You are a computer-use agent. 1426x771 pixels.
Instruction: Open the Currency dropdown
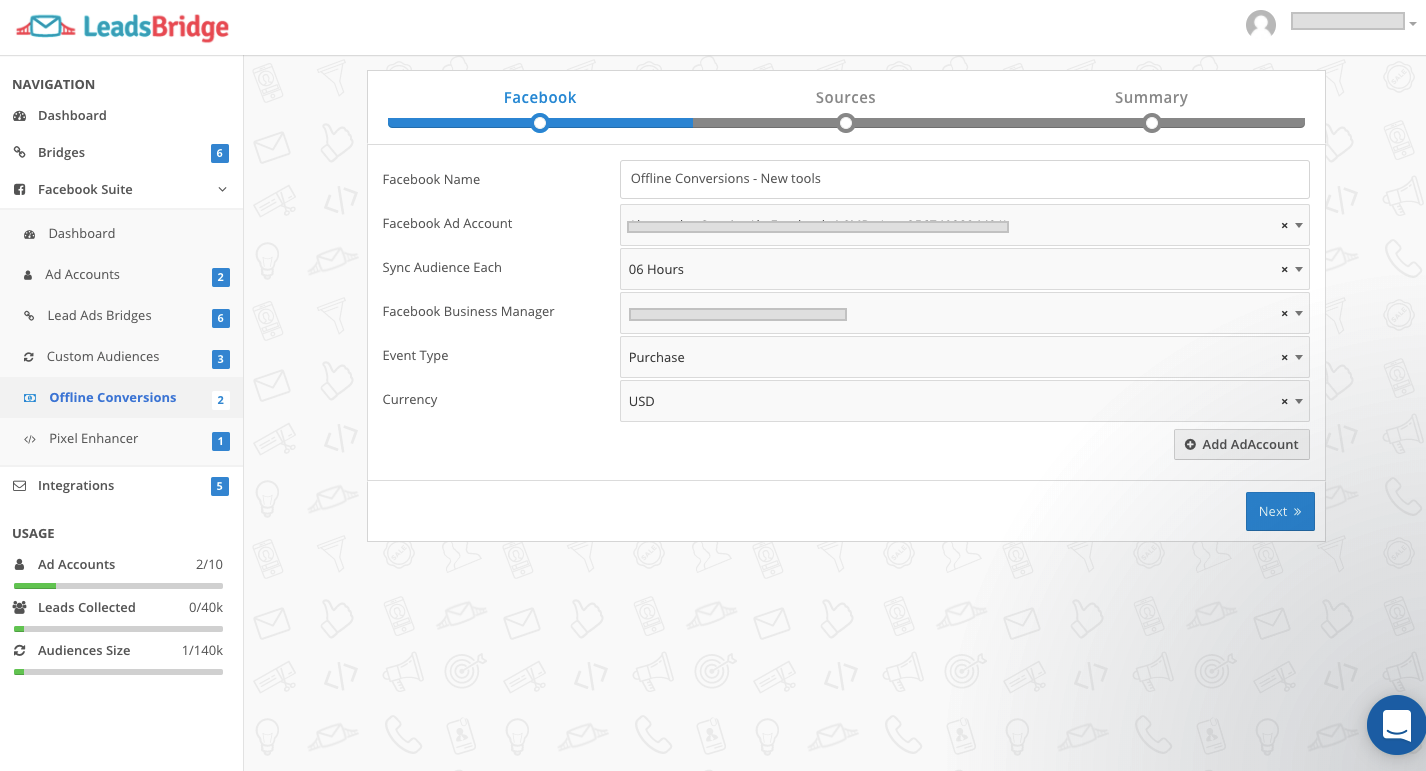coord(1299,402)
